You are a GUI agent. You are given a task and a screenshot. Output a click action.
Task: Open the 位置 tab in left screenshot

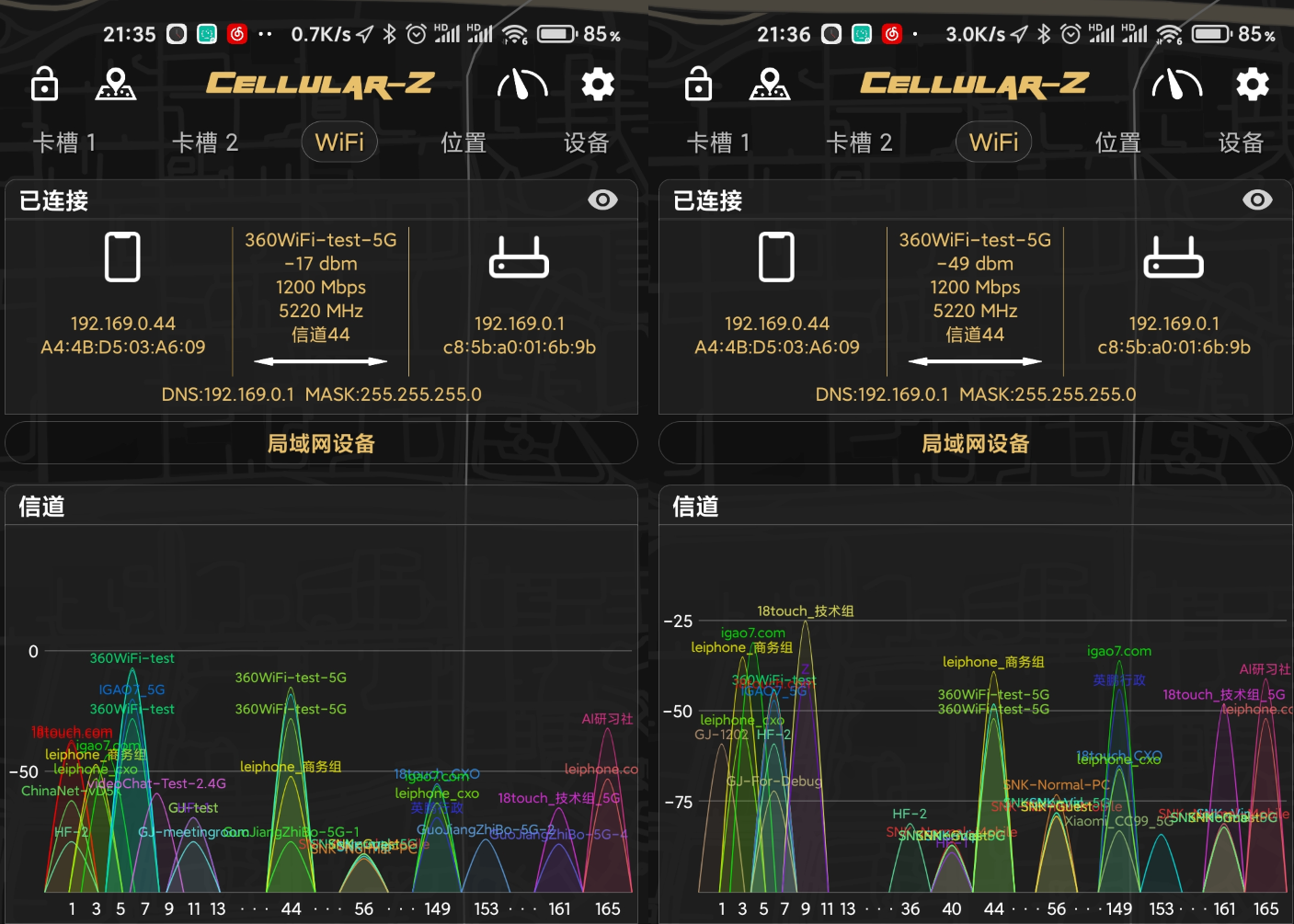464,143
